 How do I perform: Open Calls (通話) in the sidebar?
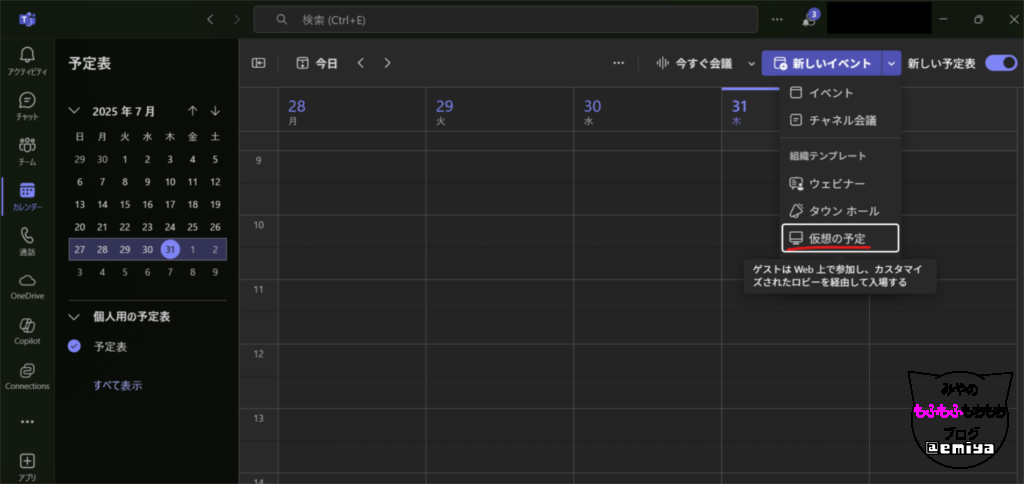pyautogui.click(x=27, y=241)
